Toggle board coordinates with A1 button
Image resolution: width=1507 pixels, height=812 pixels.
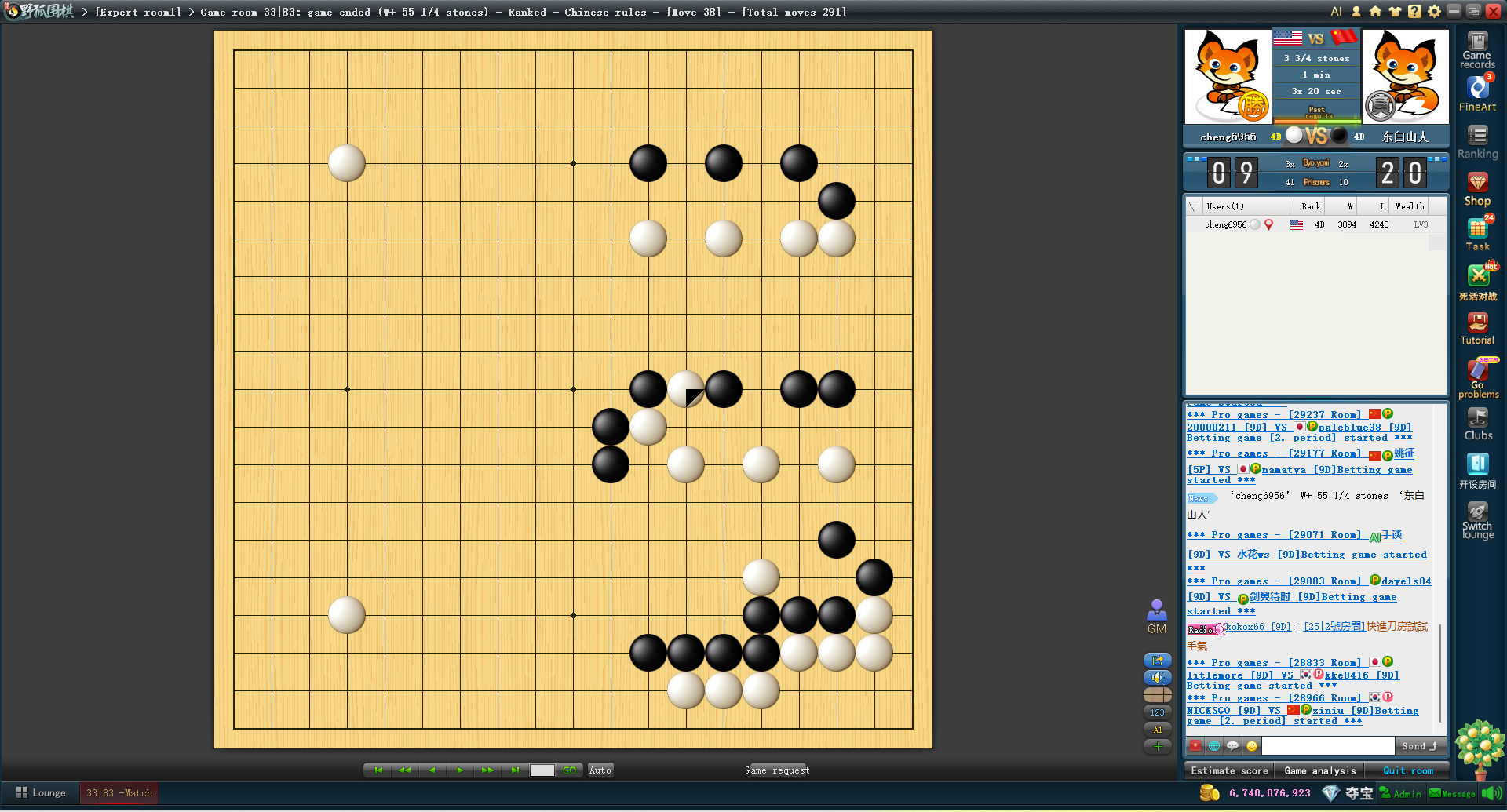(1158, 730)
